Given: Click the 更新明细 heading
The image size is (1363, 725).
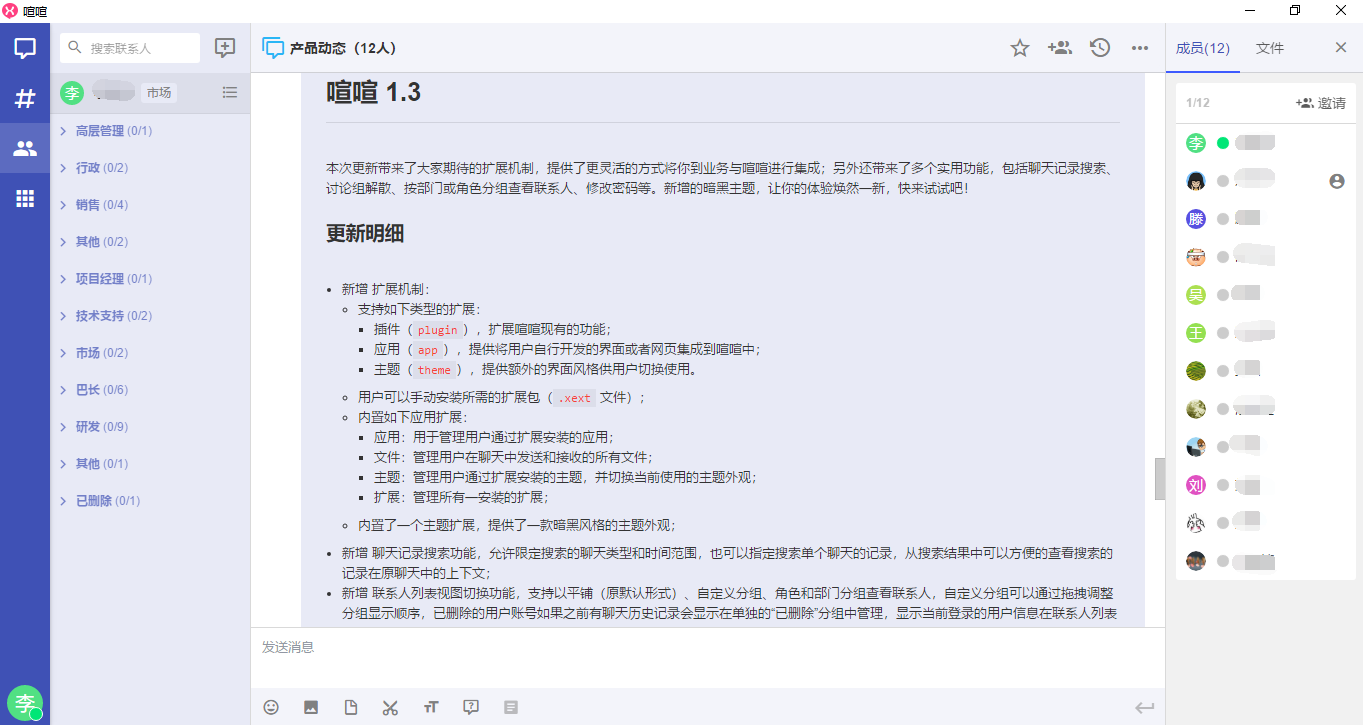Looking at the screenshot, I should coord(365,233).
